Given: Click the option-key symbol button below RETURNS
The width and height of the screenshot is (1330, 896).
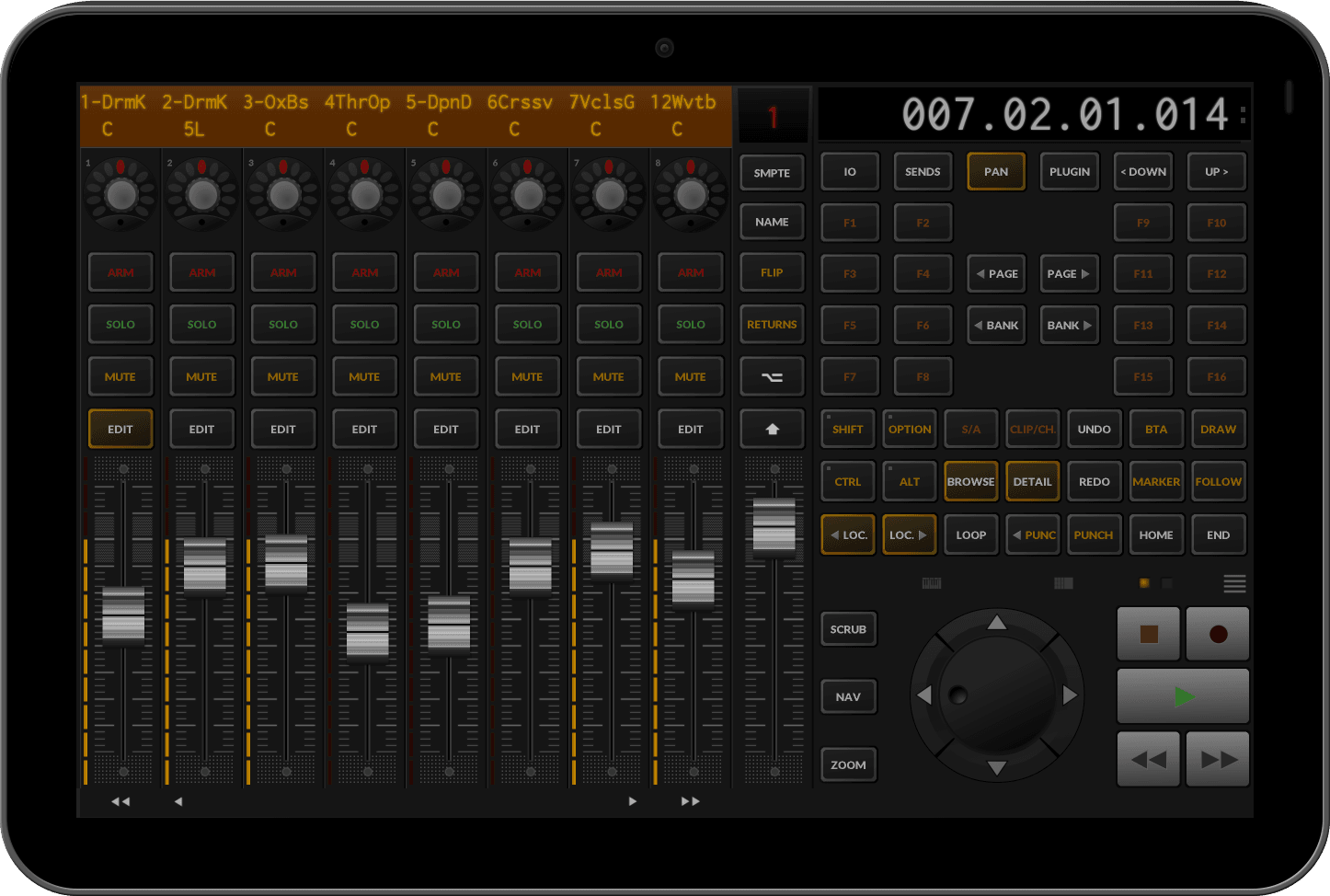Looking at the screenshot, I should (x=772, y=377).
